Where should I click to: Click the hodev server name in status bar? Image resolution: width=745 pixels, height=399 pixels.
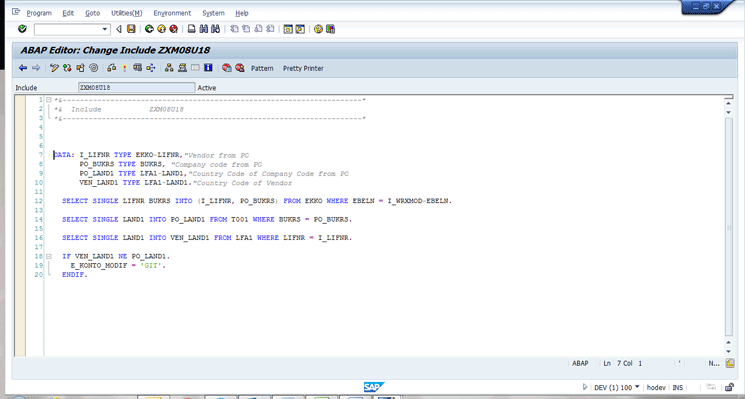[x=656, y=388]
